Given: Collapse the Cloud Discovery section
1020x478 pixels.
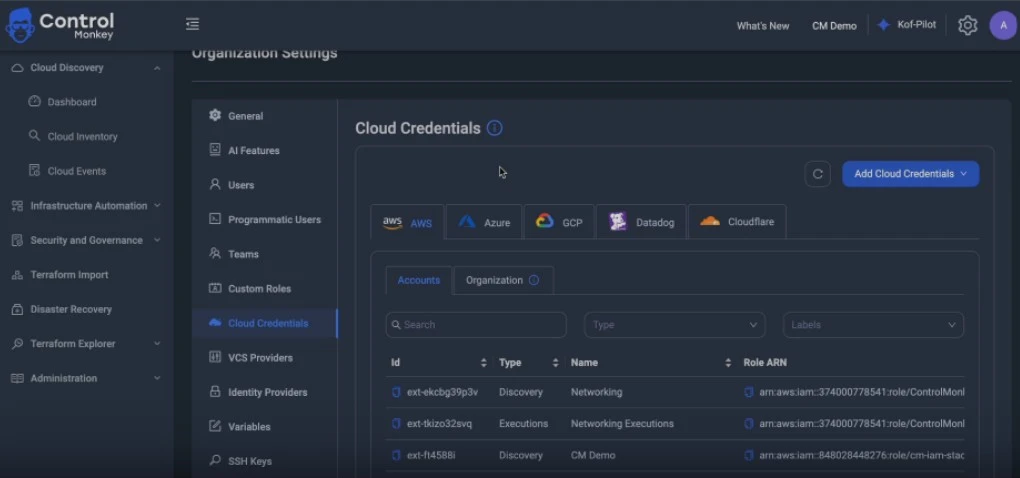Looking at the screenshot, I should tap(157, 68).
